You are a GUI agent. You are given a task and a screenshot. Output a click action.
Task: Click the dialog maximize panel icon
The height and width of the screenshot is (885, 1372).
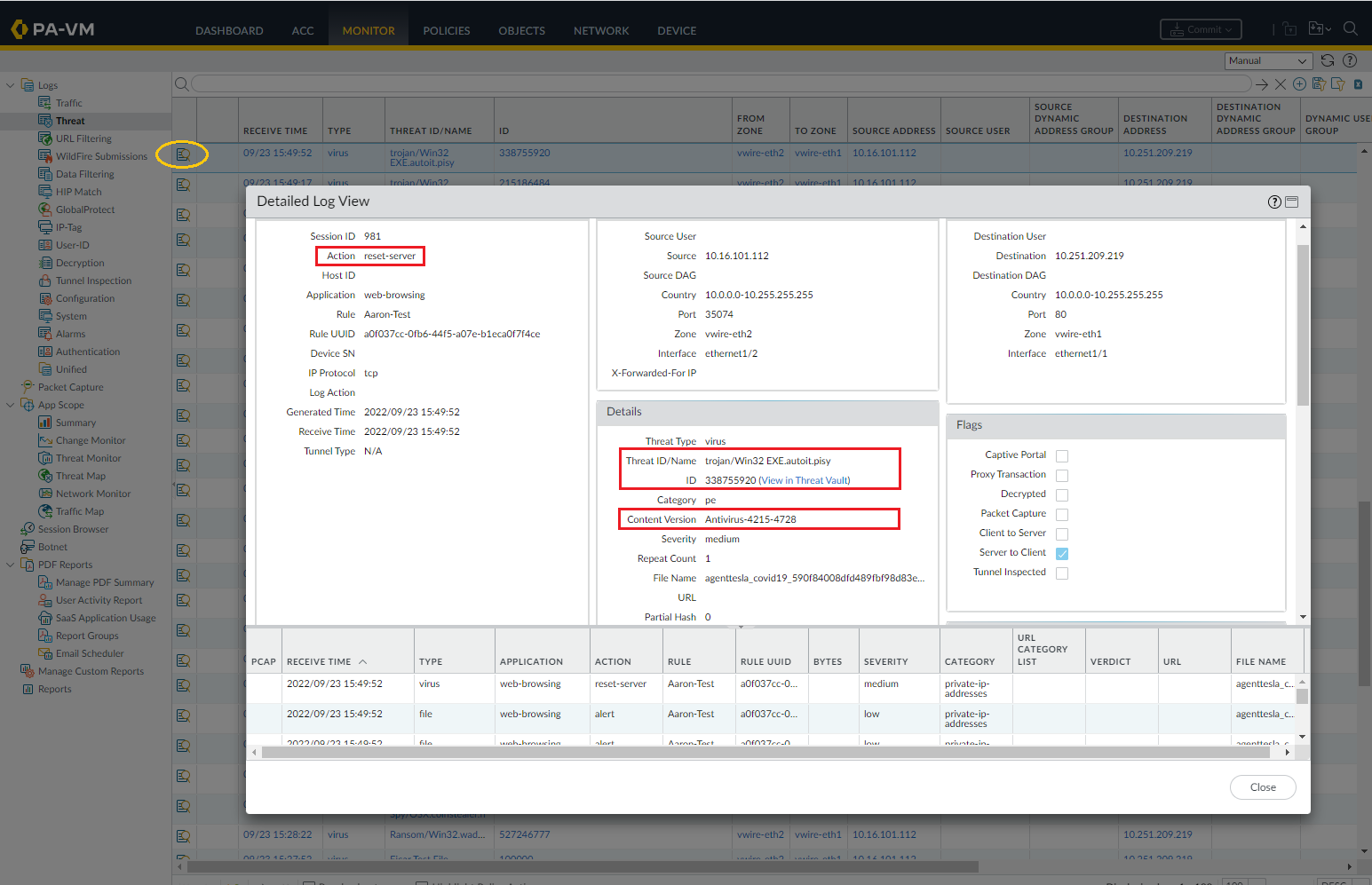(1292, 202)
